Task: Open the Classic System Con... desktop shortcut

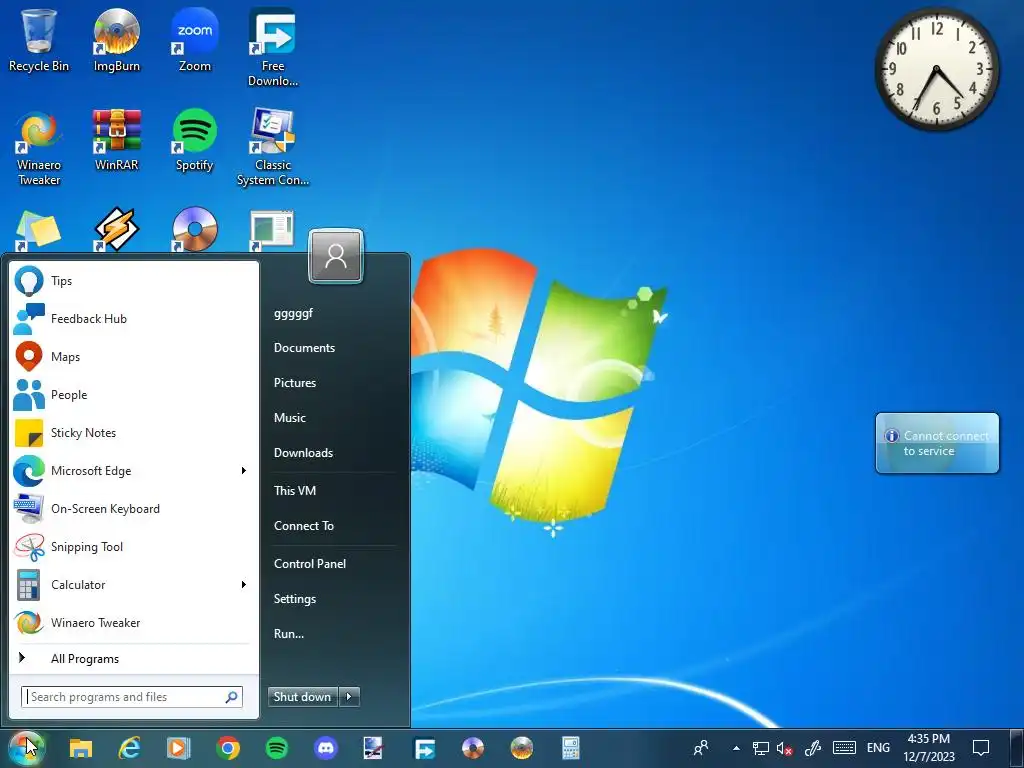Action: [x=272, y=148]
